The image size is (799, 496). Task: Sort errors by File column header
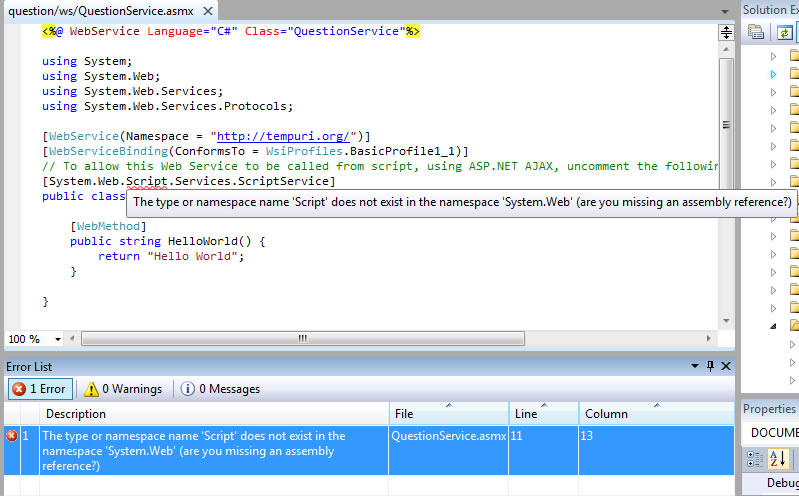[449, 413]
